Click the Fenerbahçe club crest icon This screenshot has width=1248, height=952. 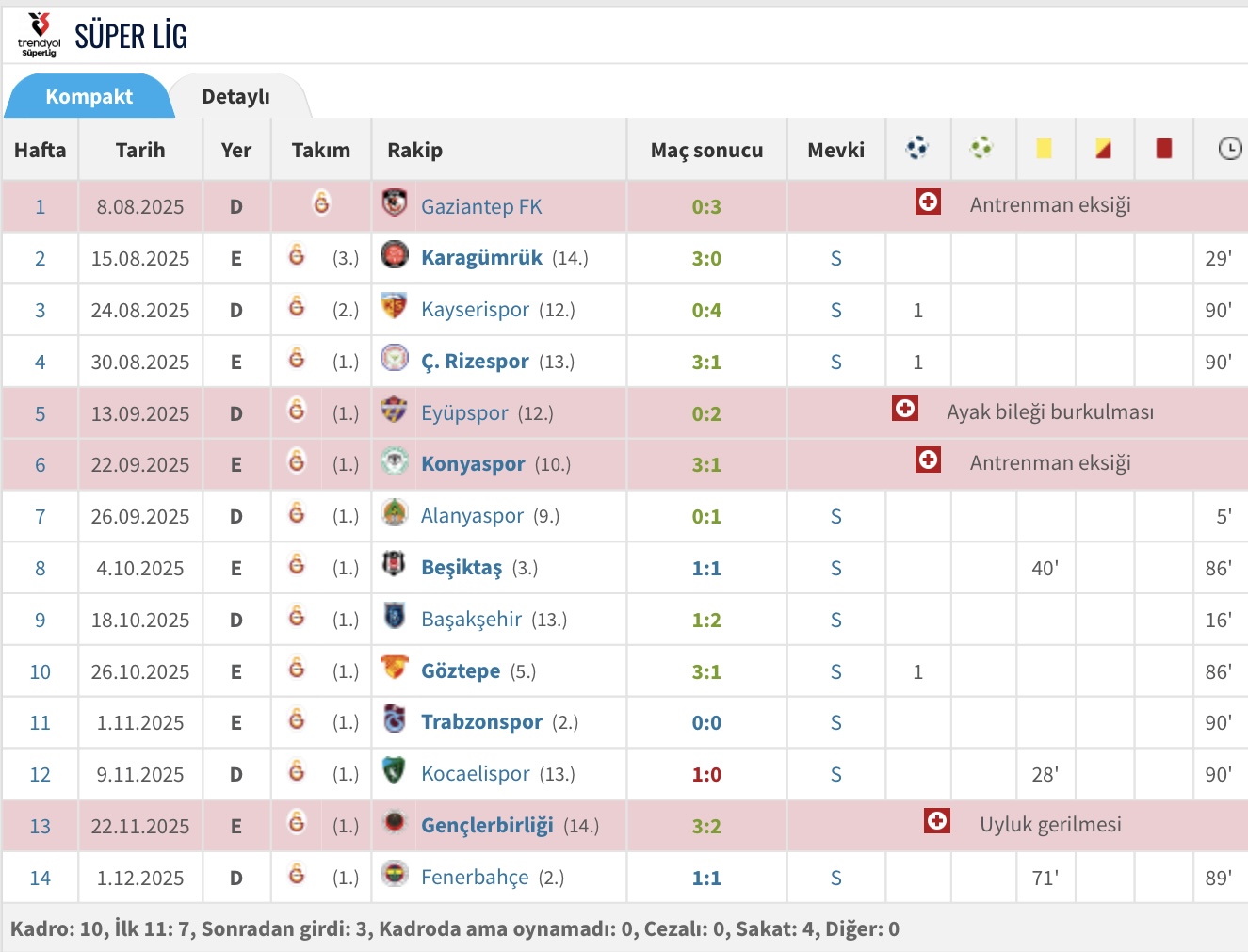395,875
